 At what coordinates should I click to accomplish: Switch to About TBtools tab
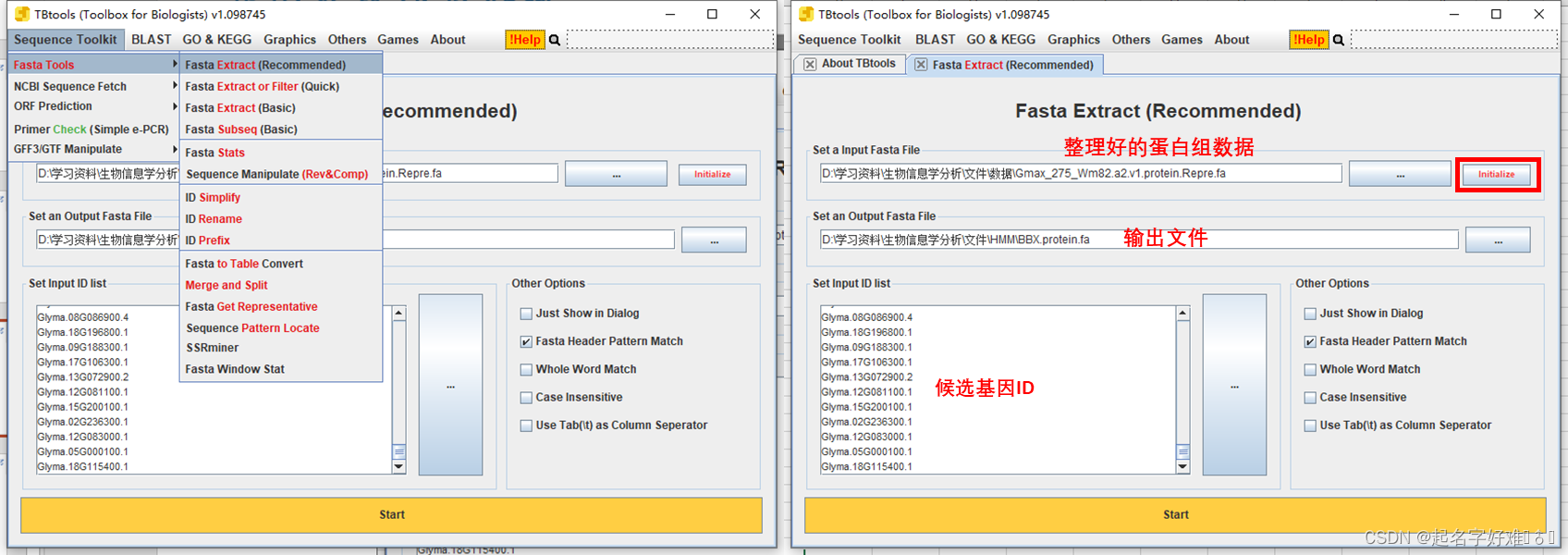coord(851,64)
